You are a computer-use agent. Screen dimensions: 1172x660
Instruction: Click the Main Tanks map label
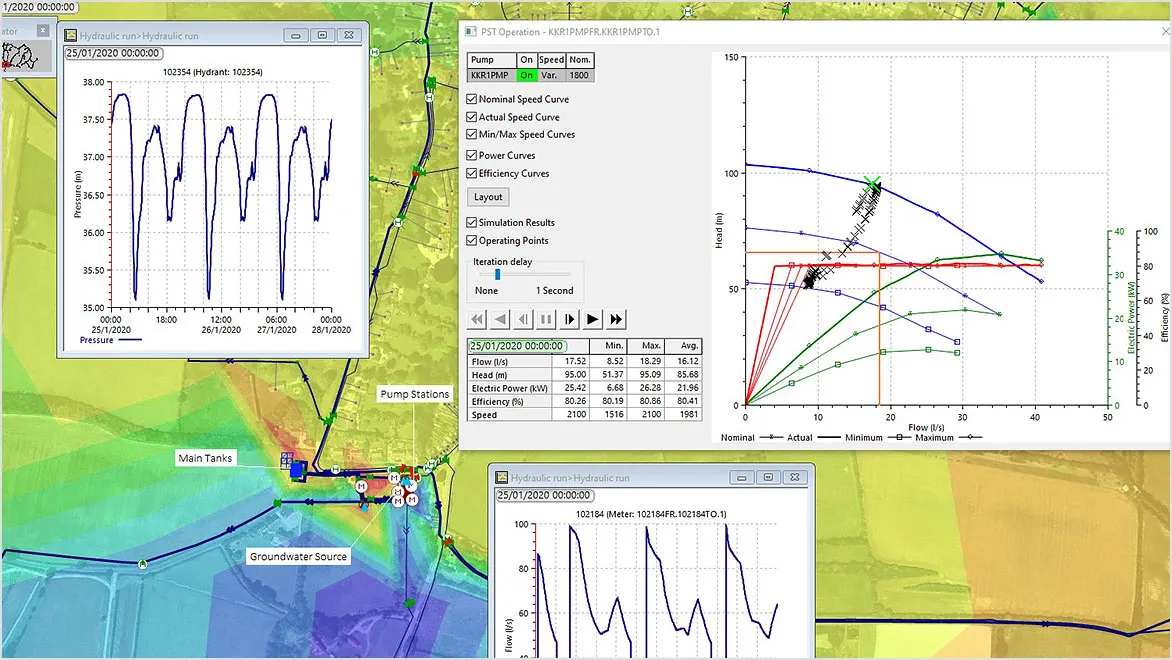click(x=205, y=458)
